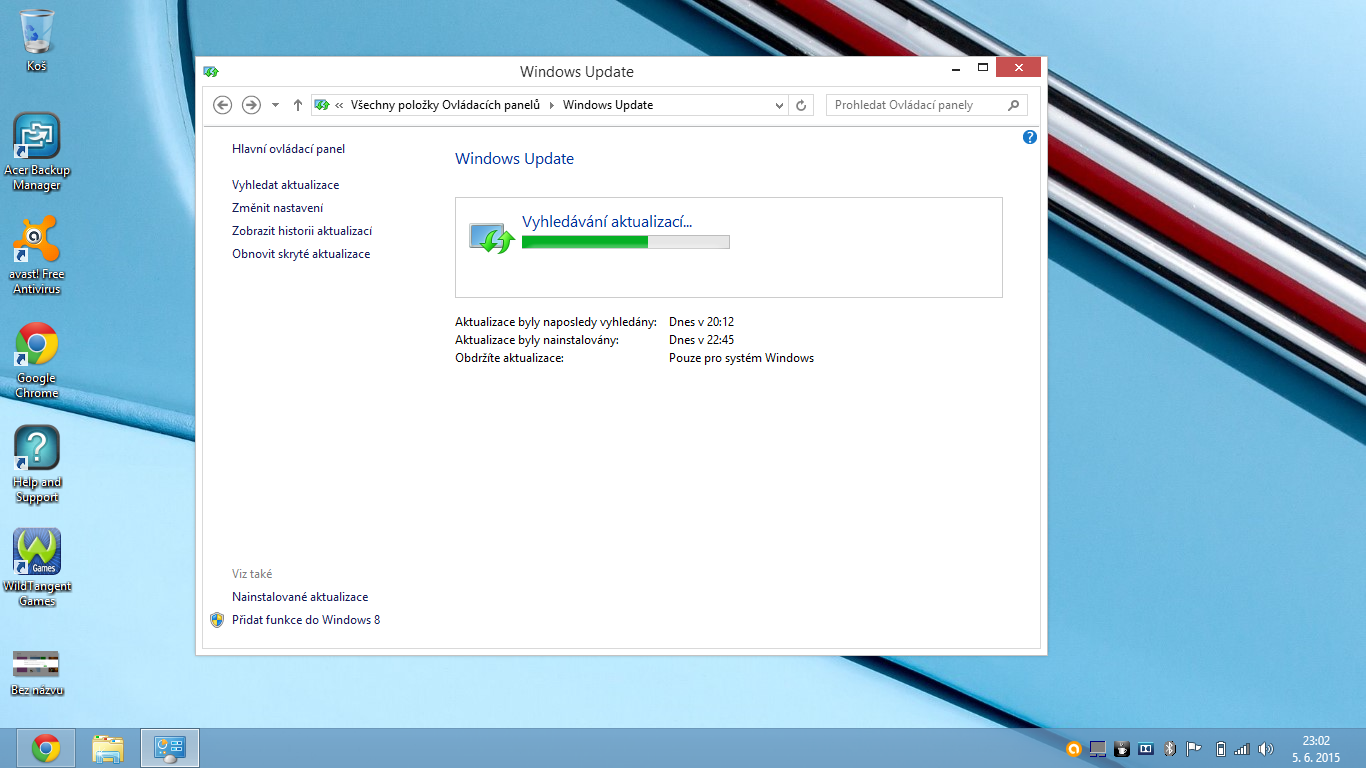Click the Dnes v 20:12 value
The image size is (1366, 768).
pos(701,322)
